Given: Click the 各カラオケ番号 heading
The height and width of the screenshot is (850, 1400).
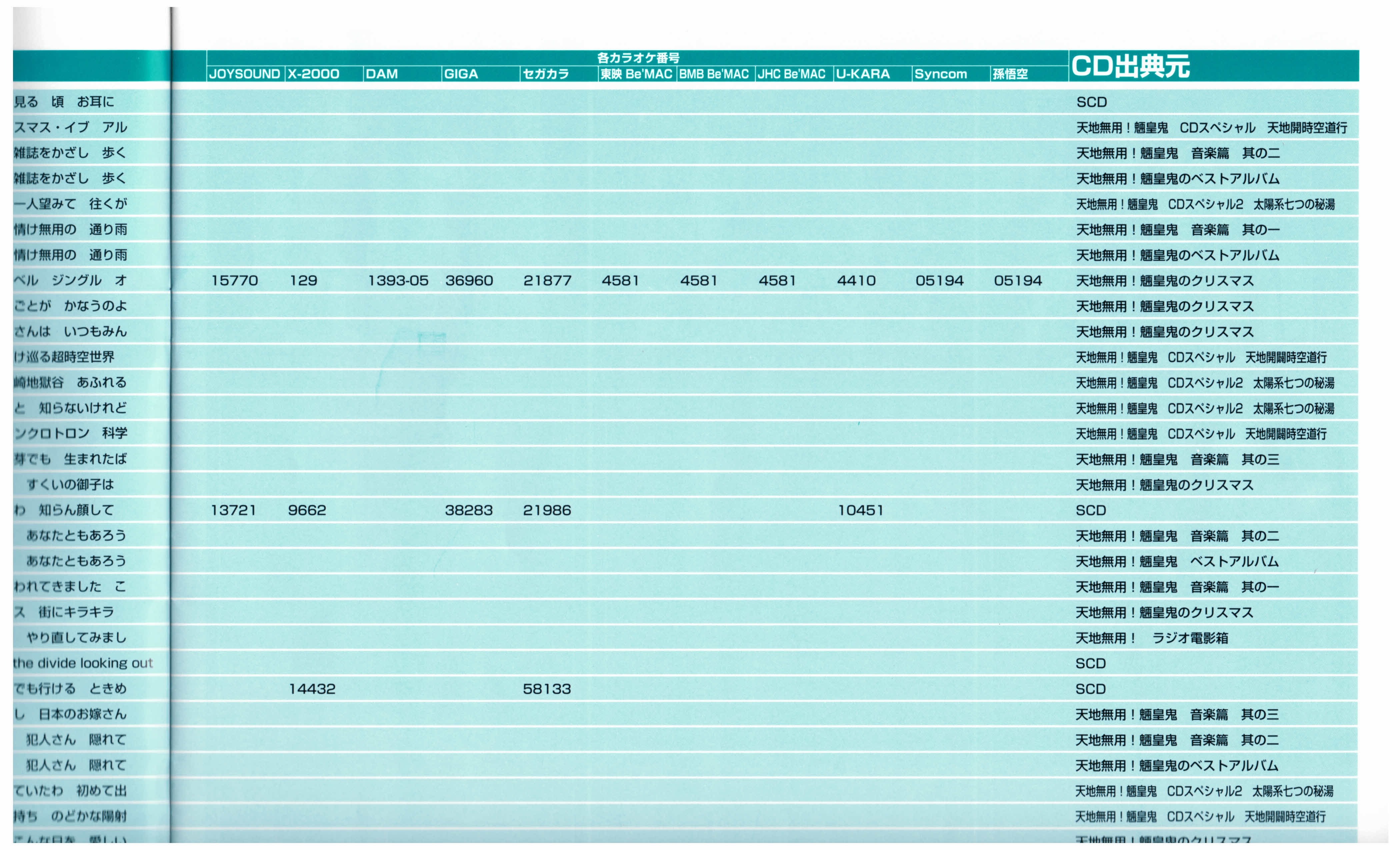Looking at the screenshot, I should pos(638,58).
